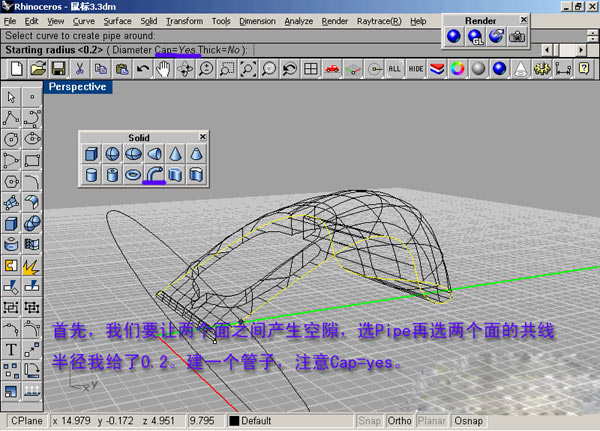Click the command line left scroll arrow

[547, 50]
